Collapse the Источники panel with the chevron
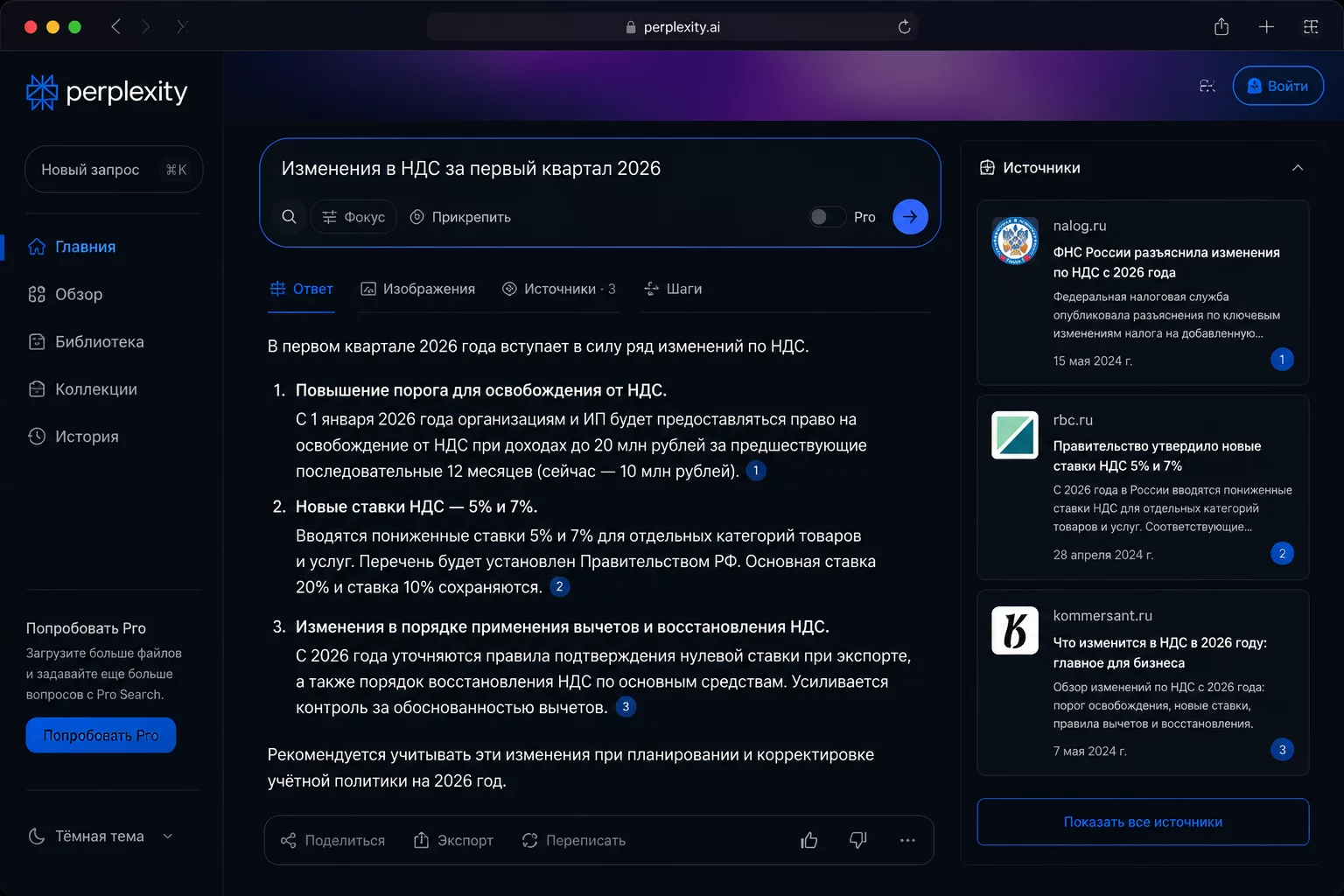 point(1298,168)
